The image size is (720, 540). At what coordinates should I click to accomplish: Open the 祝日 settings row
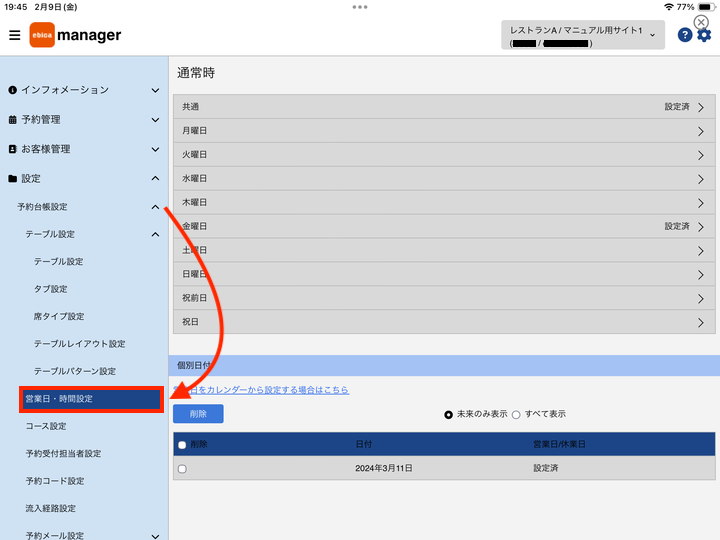[444, 322]
